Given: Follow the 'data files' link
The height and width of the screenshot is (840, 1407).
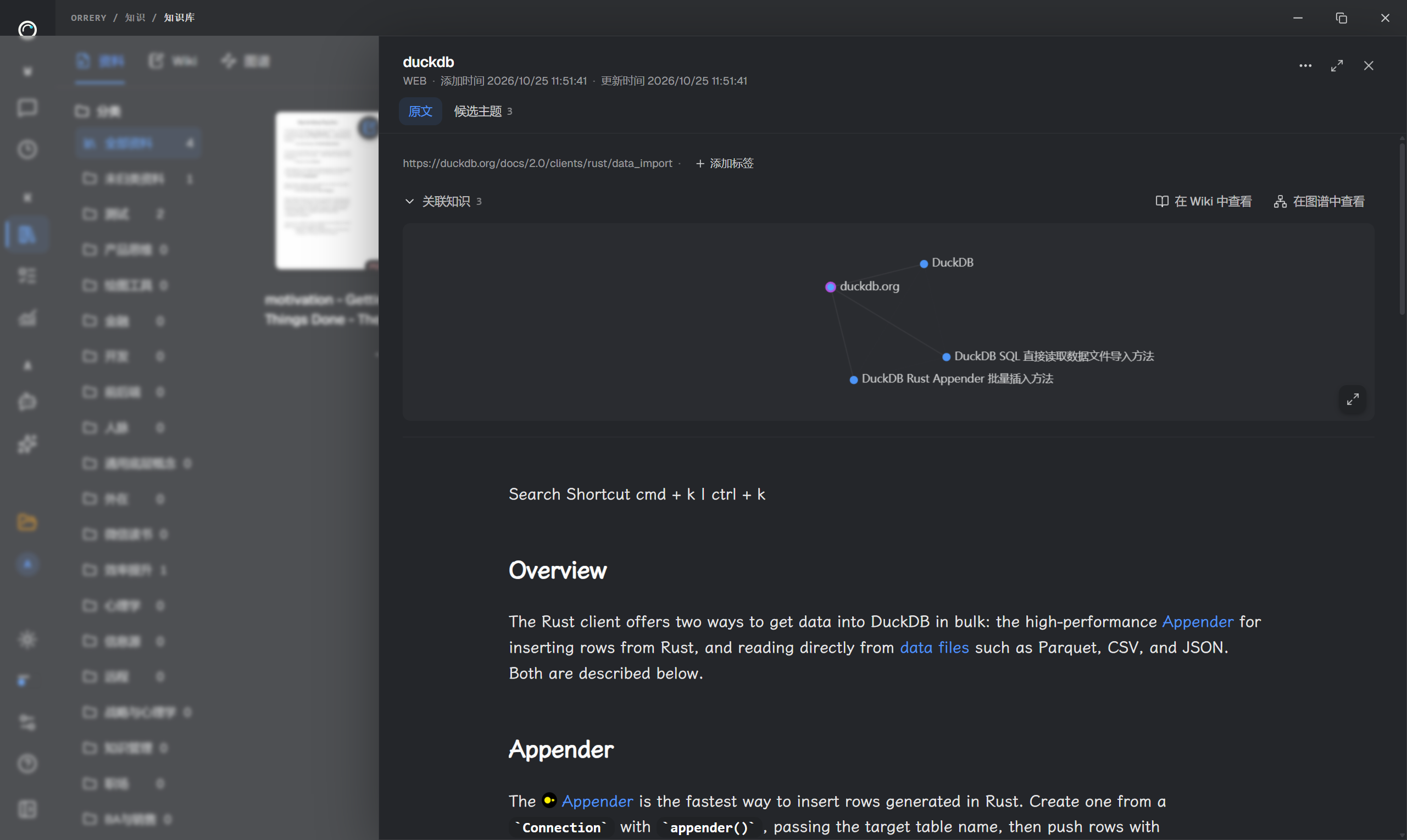Looking at the screenshot, I should (x=935, y=647).
